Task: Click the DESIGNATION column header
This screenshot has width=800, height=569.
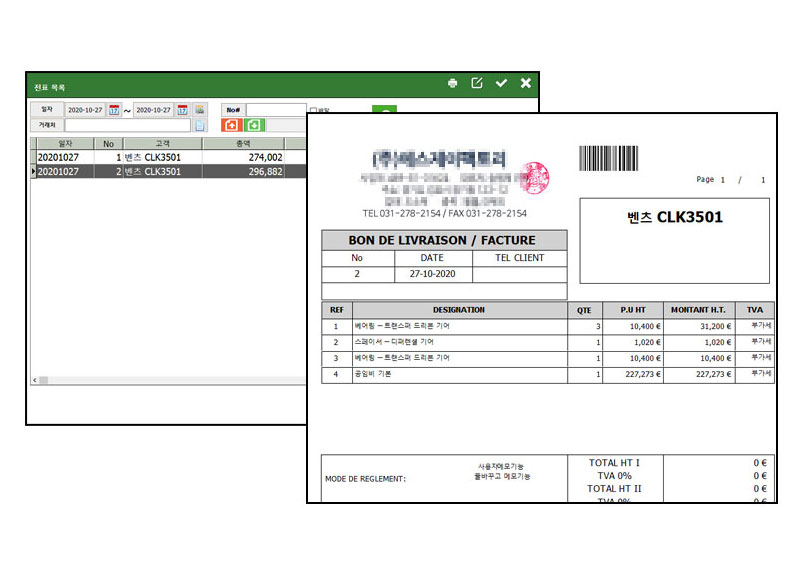Action: pos(459,310)
